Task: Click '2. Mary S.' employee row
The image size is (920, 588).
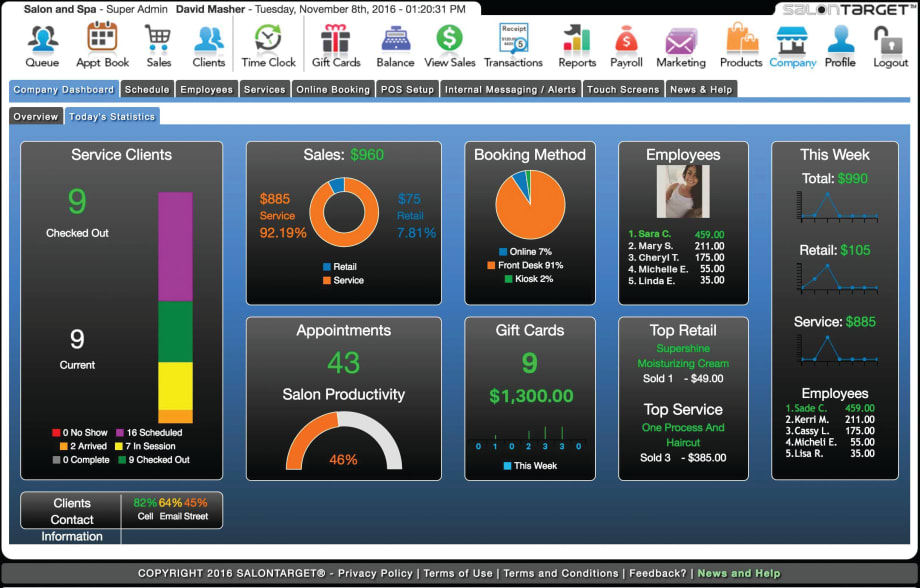Action: (x=676, y=246)
